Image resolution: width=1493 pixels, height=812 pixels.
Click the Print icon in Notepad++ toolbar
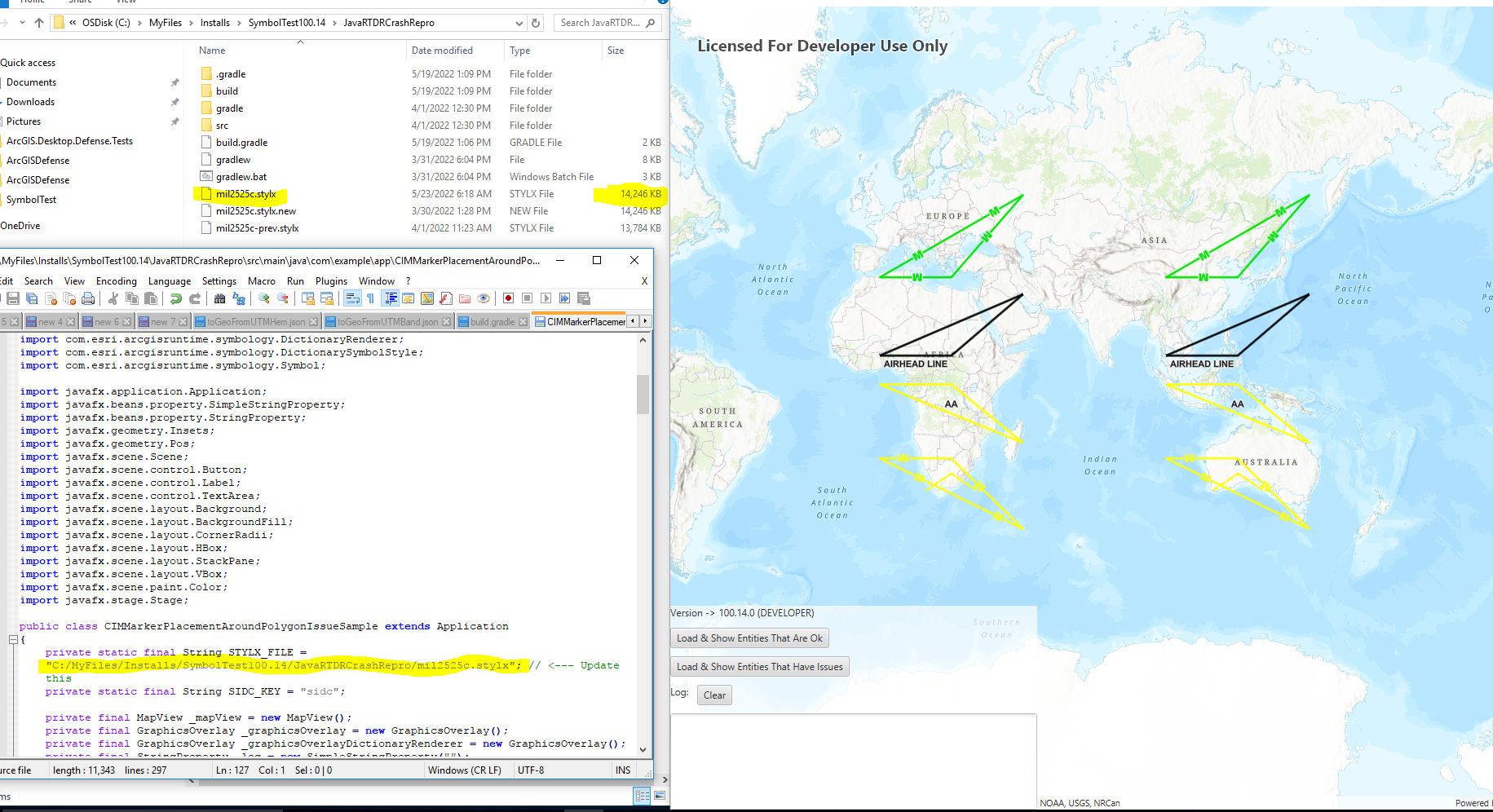pyautogui.click(x=88, y=298)
